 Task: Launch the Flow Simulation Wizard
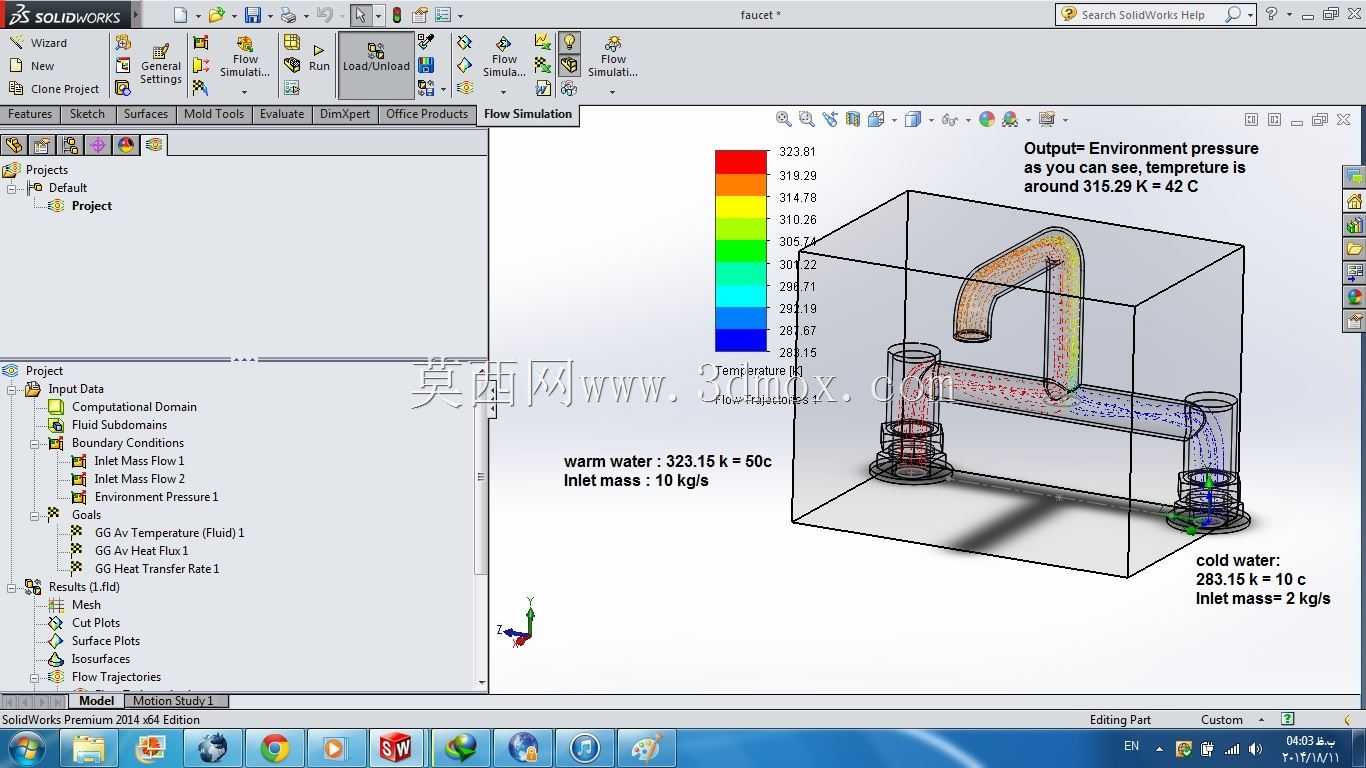tap(38, 43)
